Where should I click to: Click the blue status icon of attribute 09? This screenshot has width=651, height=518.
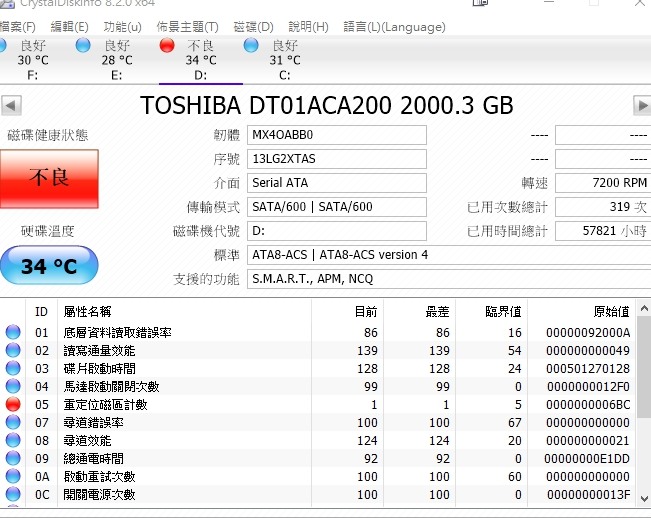point(13,458)
